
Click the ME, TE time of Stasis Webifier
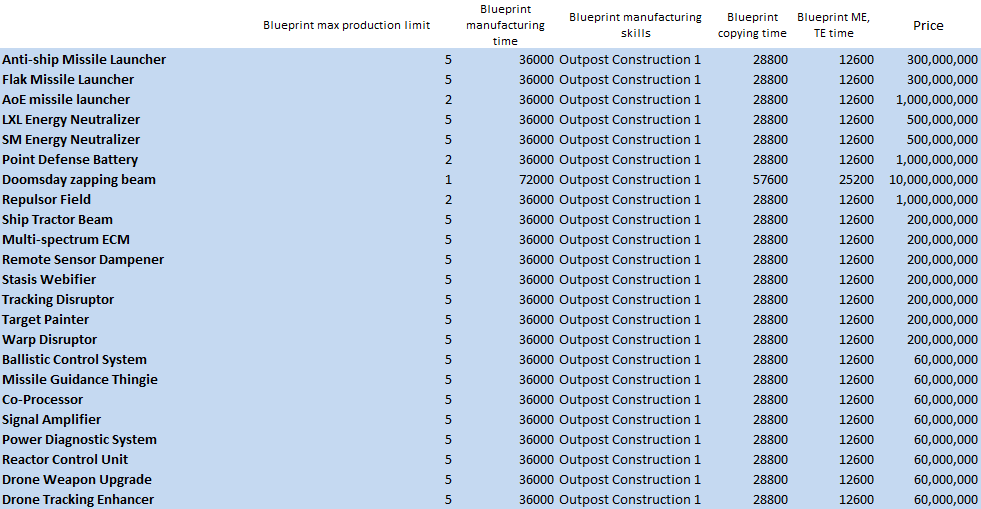click(x=856, y=280)
